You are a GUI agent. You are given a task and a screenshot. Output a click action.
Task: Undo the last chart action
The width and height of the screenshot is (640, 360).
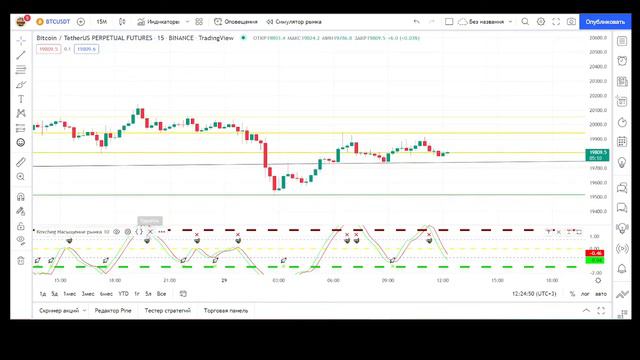click(x=416, y=22)
